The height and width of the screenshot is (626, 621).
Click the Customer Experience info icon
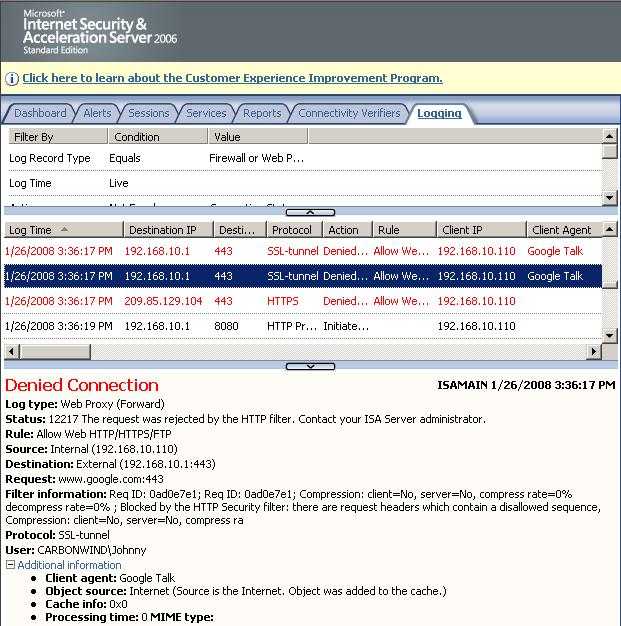pos(12,78)
